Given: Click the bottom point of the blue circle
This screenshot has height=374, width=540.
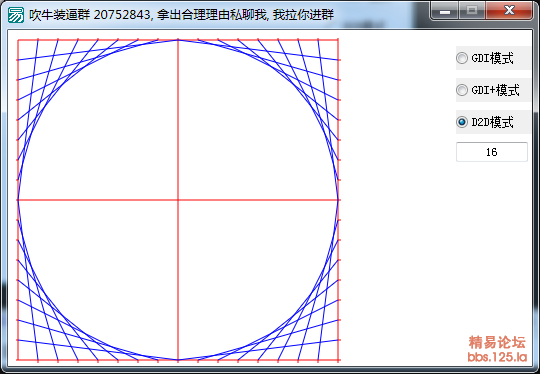Looking at the screenshot, I should pyautogui.click(x=178, y=360).
